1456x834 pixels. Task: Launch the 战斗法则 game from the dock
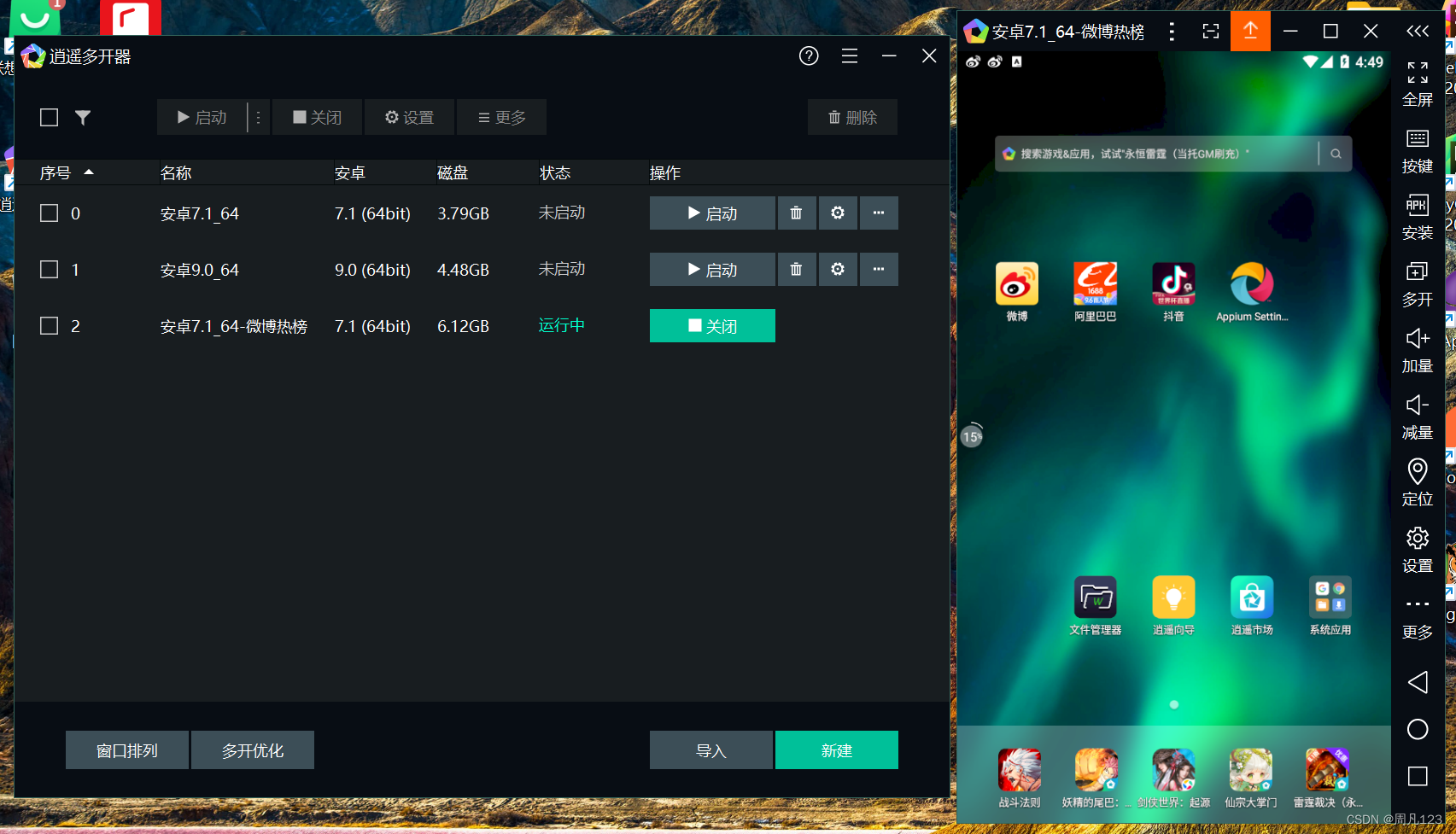click(x=1020, y=770)
